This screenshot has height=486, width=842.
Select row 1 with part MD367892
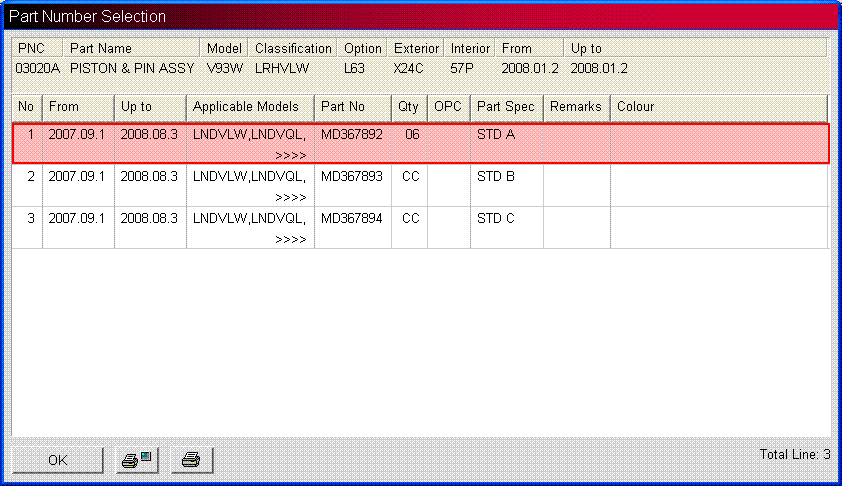point(351,134)
